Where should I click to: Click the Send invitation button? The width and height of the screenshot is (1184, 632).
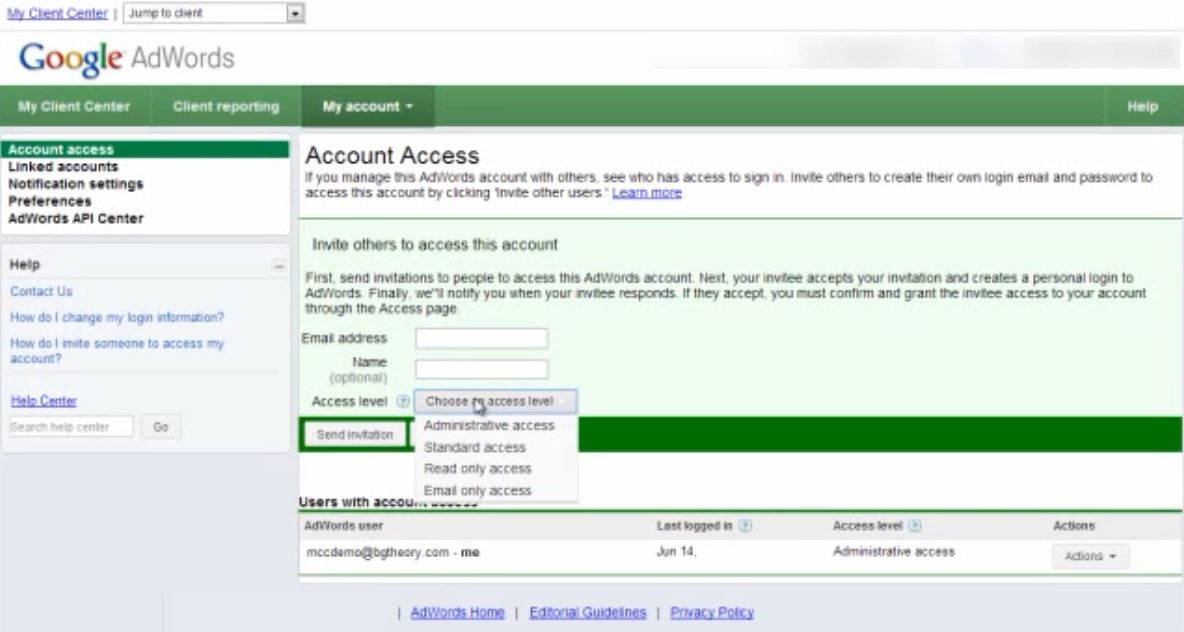pyautogui.click(x=355, y=435)
